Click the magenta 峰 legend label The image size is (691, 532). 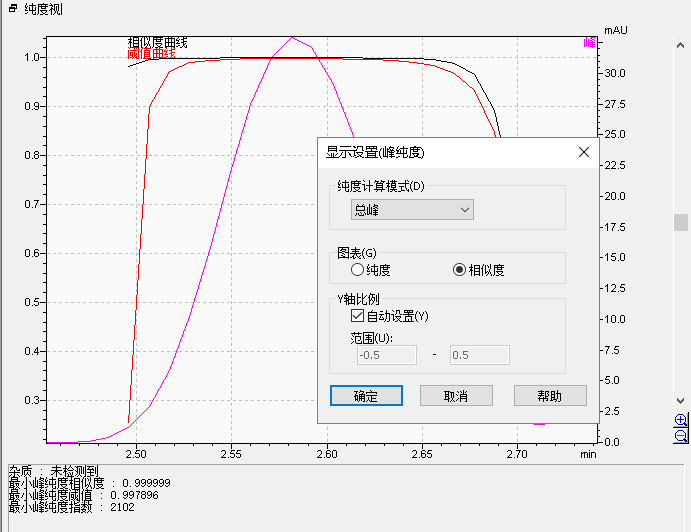(x=589, y=43)
